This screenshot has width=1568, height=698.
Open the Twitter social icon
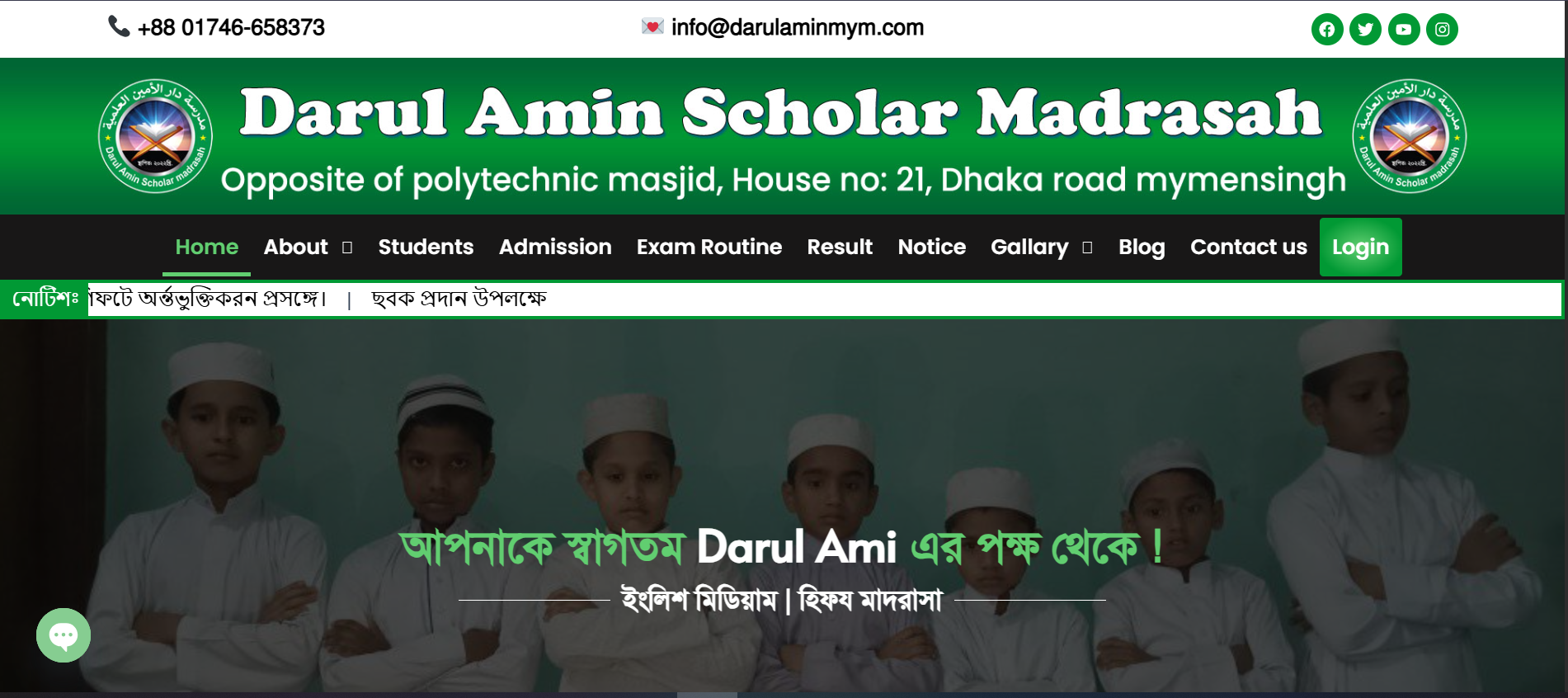[1365, 30]
